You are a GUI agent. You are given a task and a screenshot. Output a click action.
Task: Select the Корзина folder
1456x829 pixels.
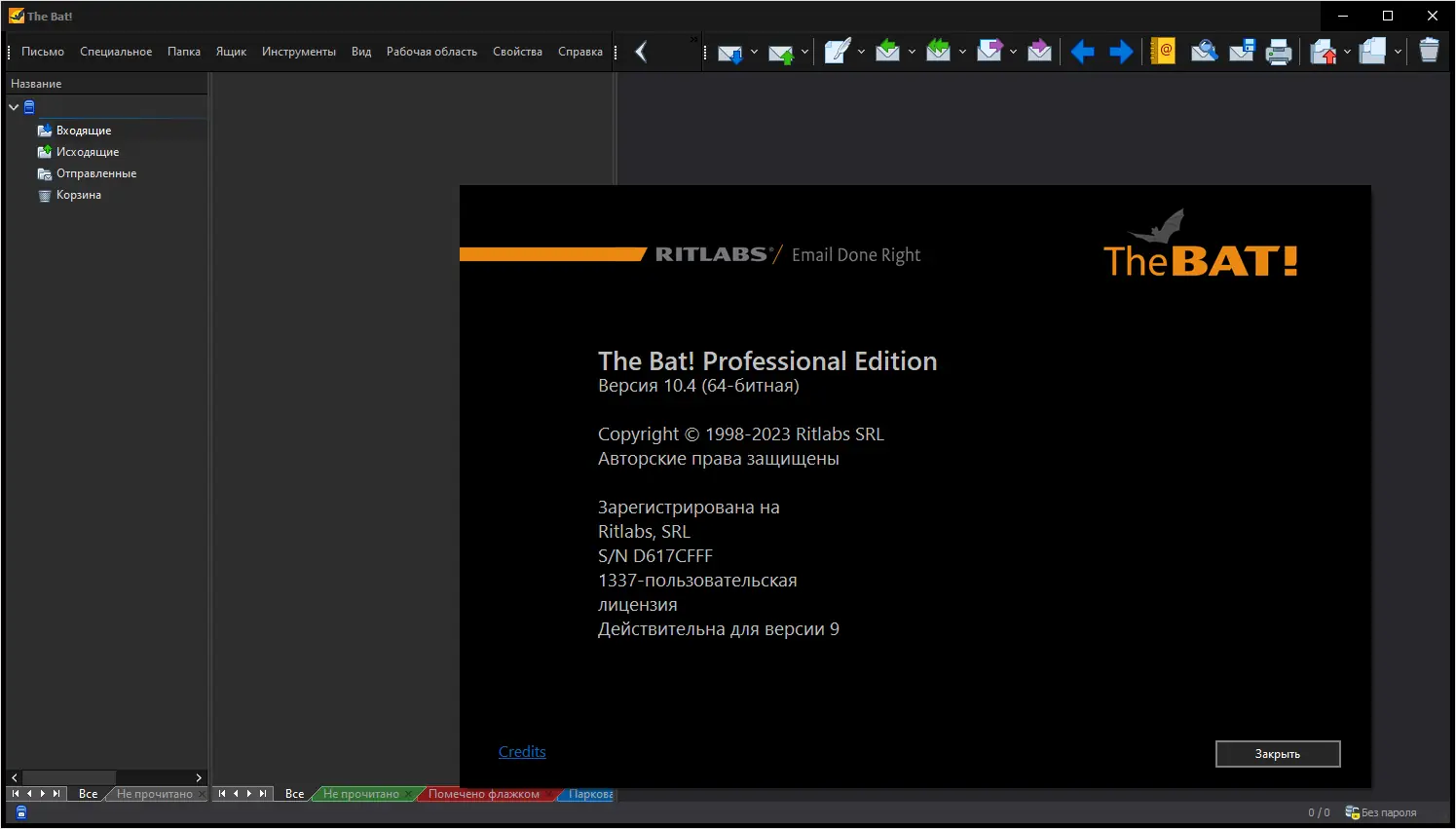(79, 195)
